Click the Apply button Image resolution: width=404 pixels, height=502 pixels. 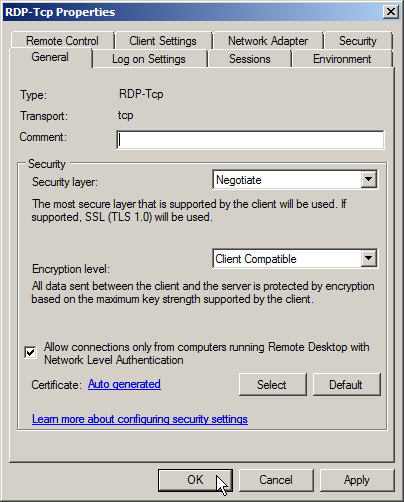point(357,480)
